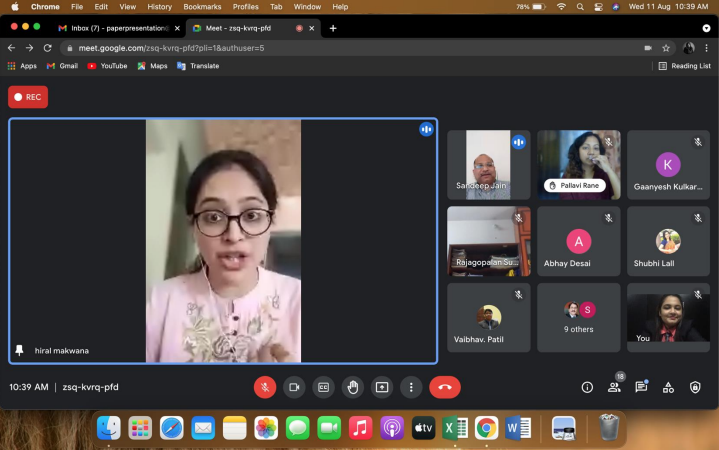Unpin hiral makwana using the pin icon

(x=19, y=350)
